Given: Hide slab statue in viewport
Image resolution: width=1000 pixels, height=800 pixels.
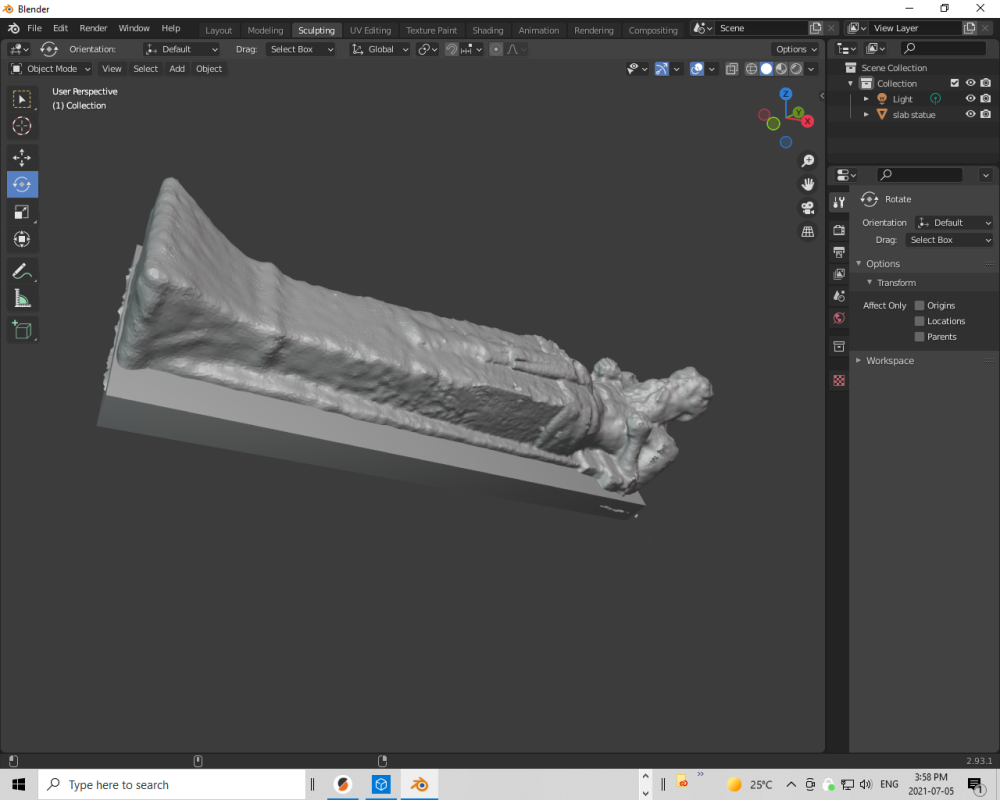Looking at the screenshot, I should [970, 114].
